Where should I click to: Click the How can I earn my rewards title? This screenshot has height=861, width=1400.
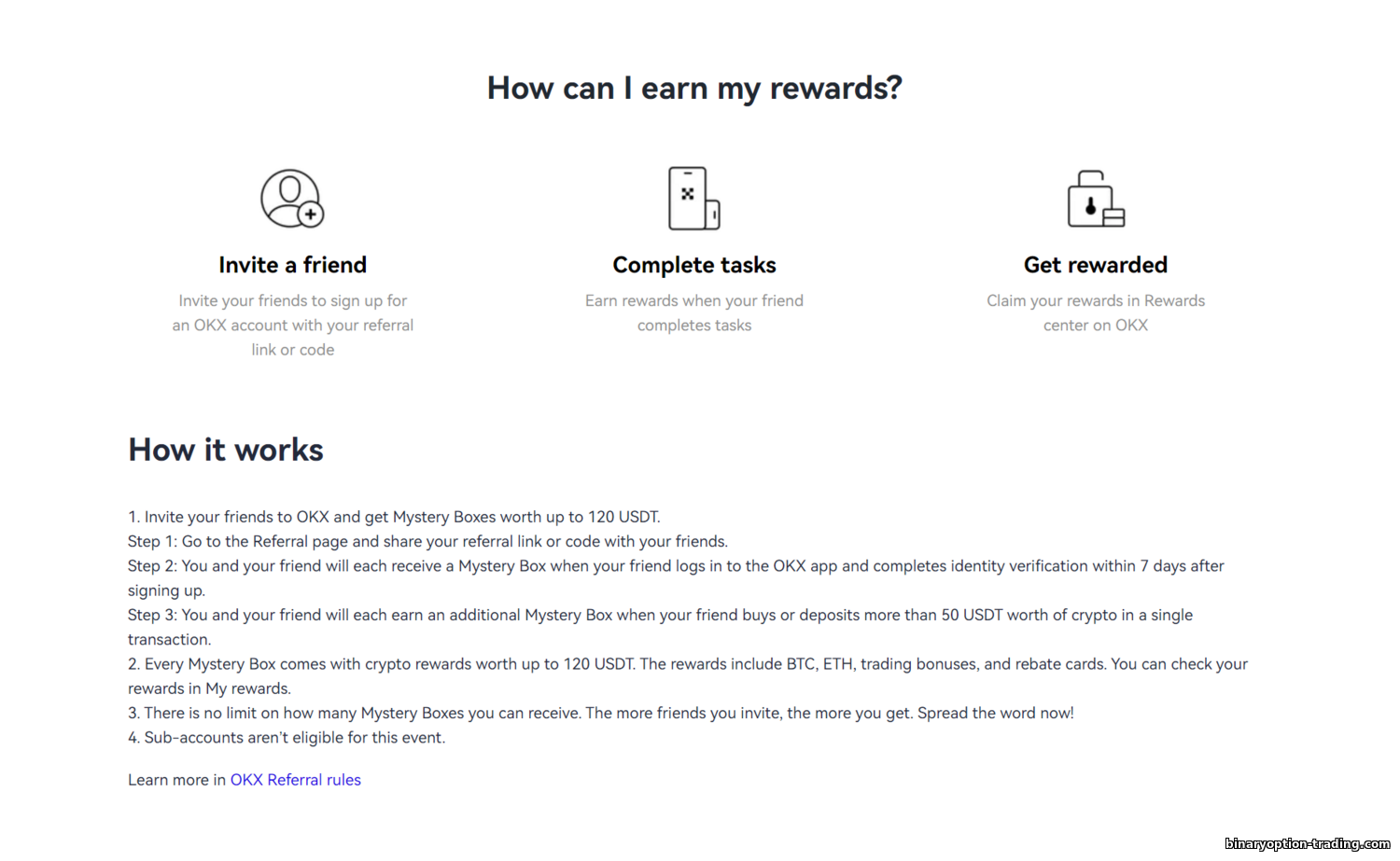click(x=694, y=88)
